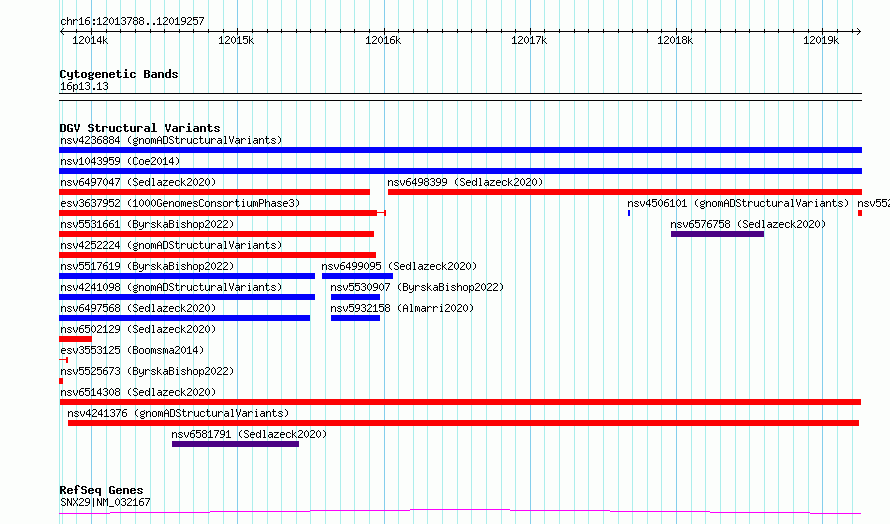Open the nsv6499095 (Sedlazeck2020) label
The height and width of the screenshot is (524, 890).
[399, 266]
